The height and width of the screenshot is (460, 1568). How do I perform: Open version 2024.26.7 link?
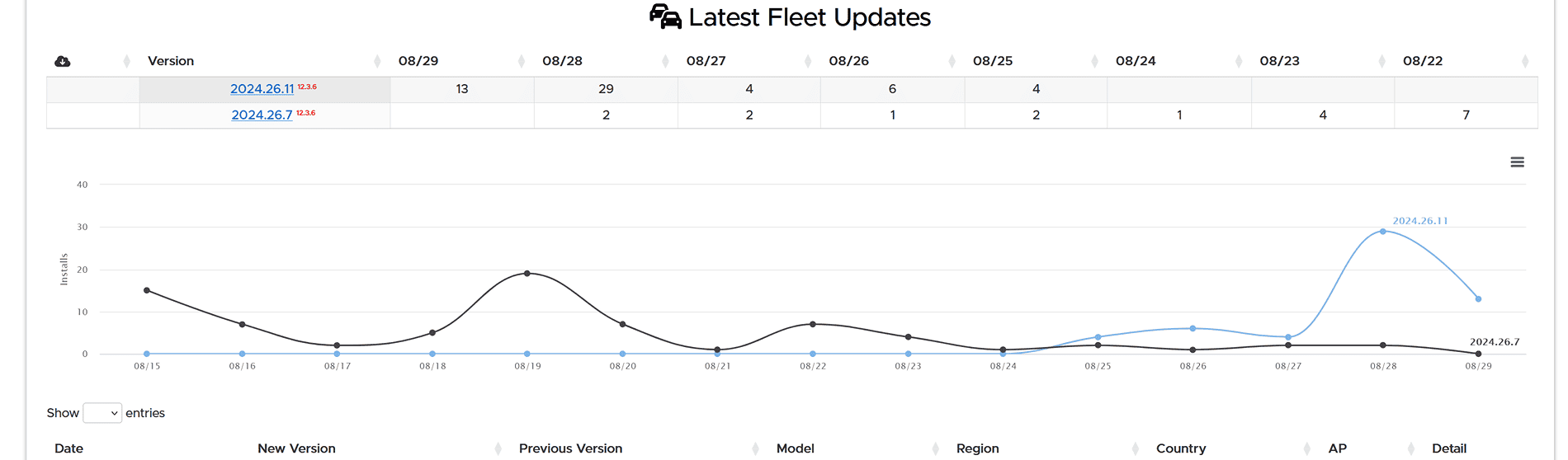point(262,115)
